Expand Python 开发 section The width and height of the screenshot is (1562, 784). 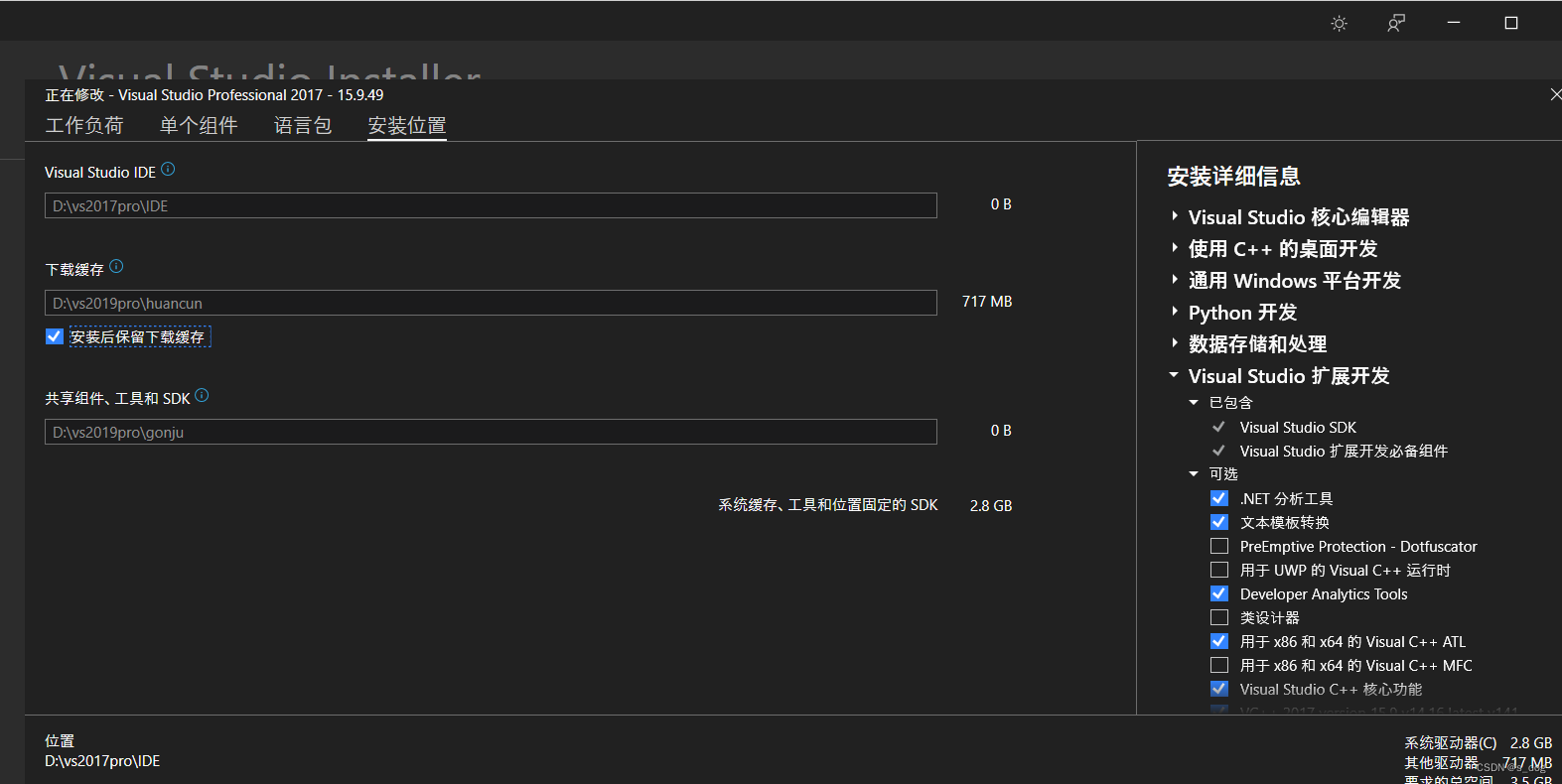pyautogui.click(x=1175, y=312)
